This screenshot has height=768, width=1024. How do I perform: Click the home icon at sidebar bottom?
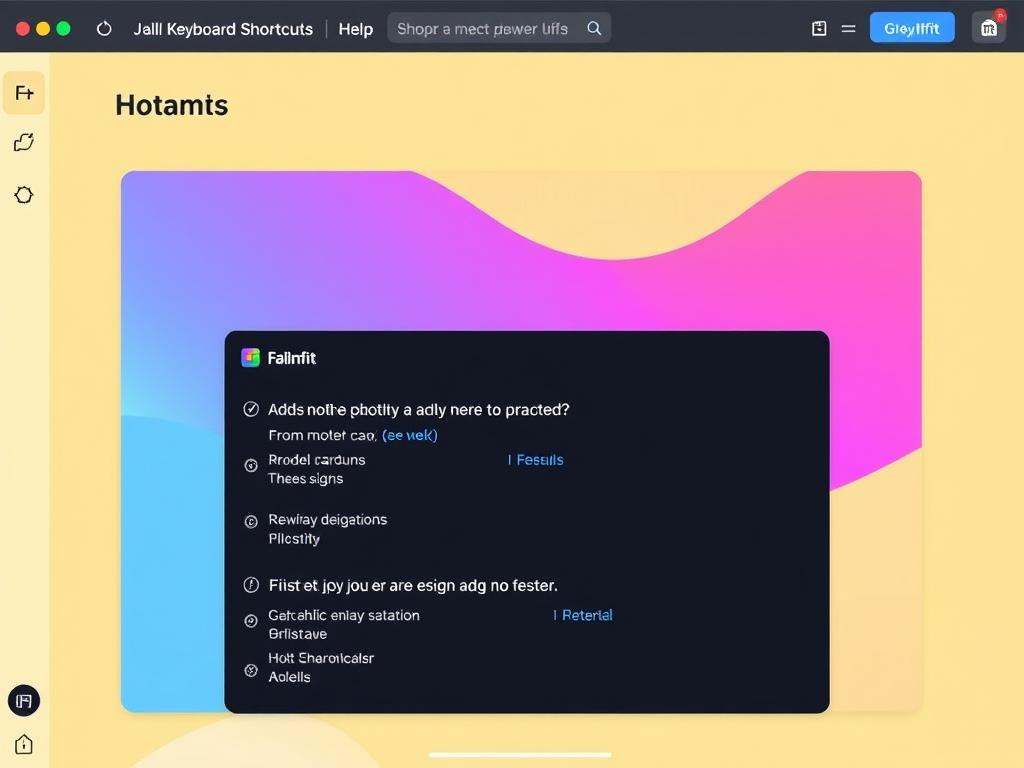pyautogui.click(x=24, y=744)
